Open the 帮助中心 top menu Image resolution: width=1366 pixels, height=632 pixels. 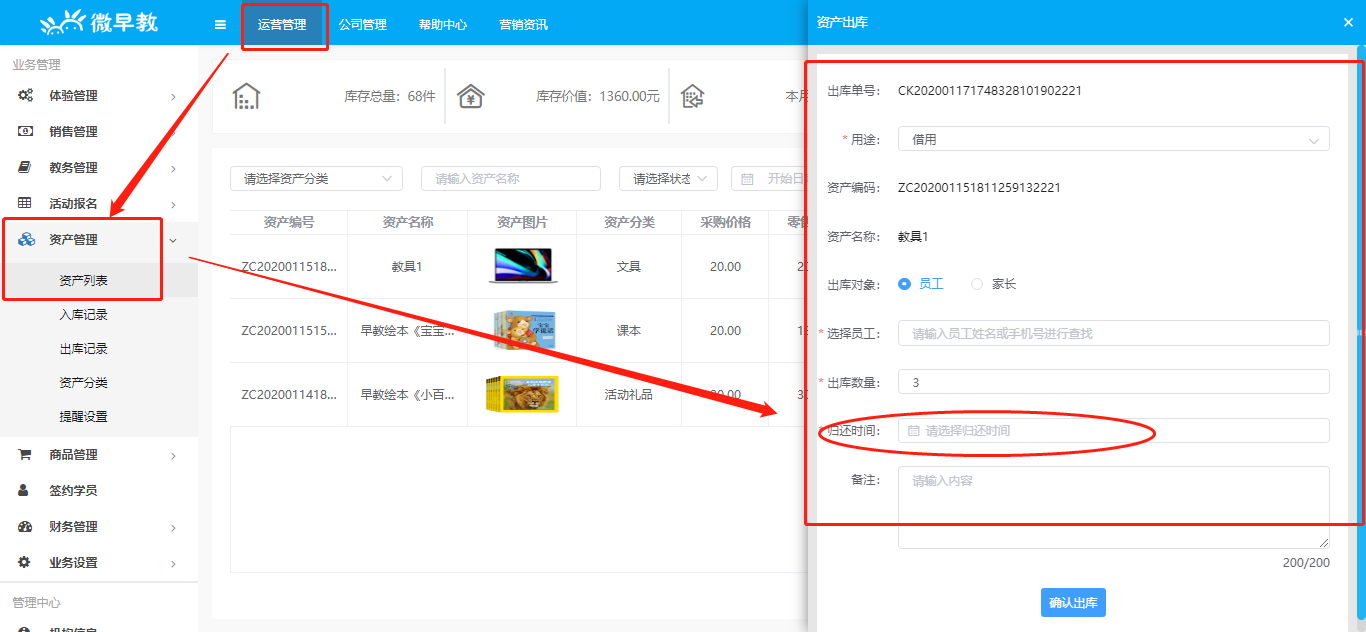443,25
